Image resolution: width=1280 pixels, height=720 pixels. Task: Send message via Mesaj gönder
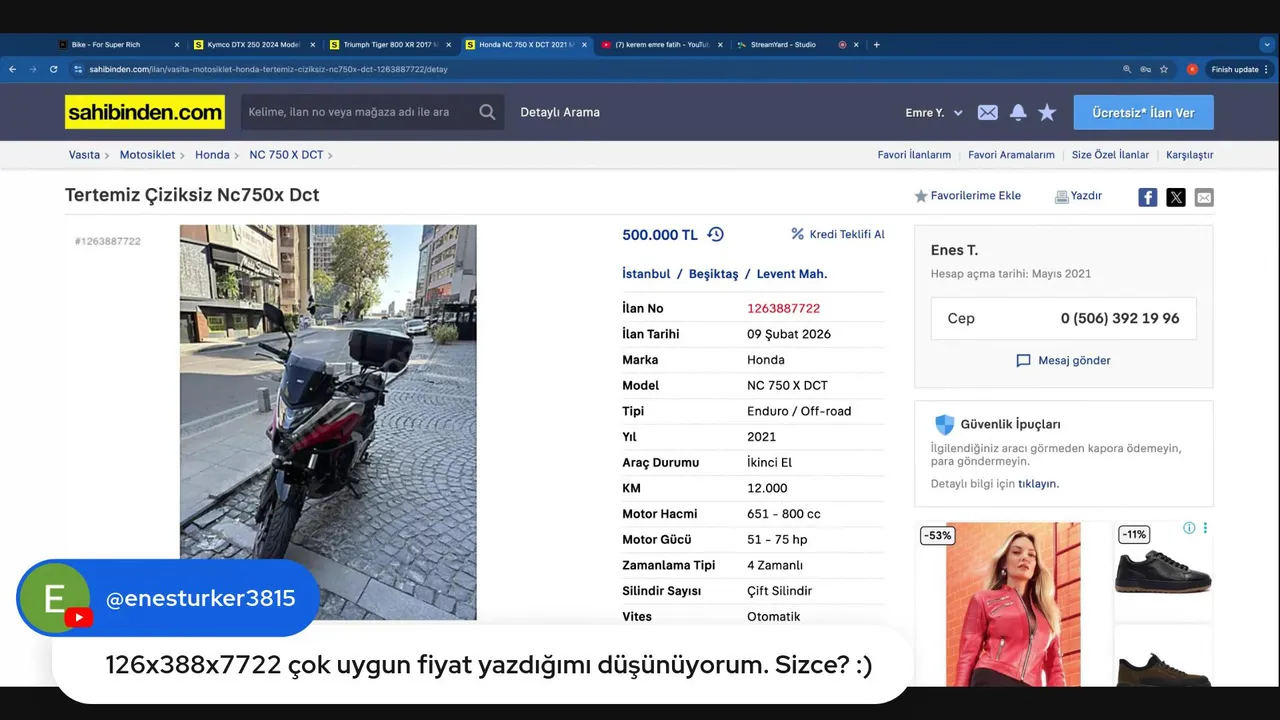pos(1063,360)
